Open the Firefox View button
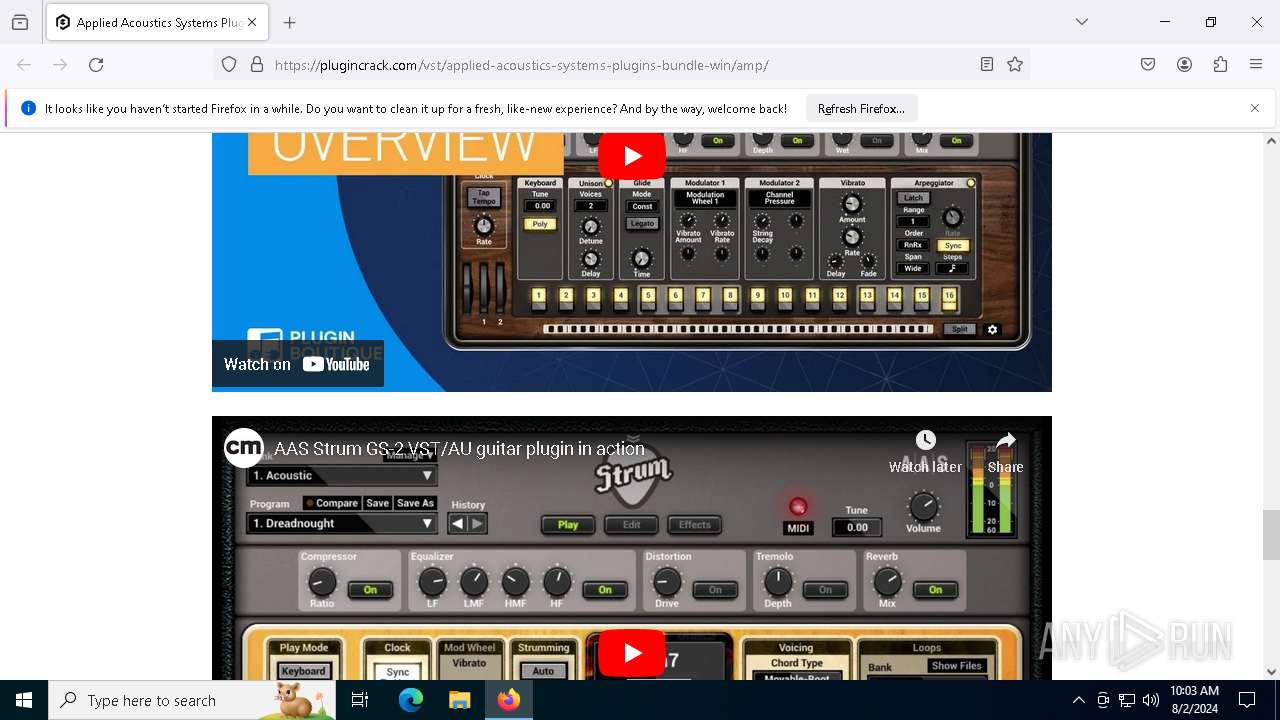The width and height of the screenshot is (1280, 720). click(x=20, y=22)
